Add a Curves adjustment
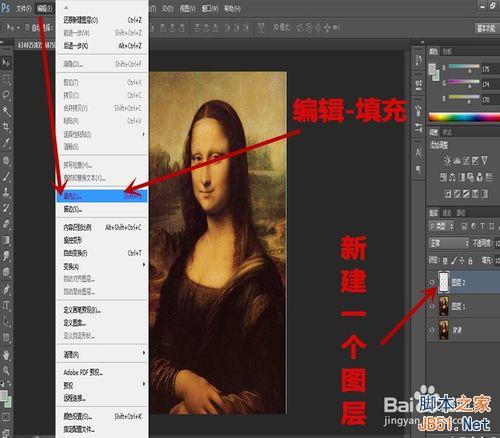Viewport: 500px width, 438px height. [x=466, y=161]
